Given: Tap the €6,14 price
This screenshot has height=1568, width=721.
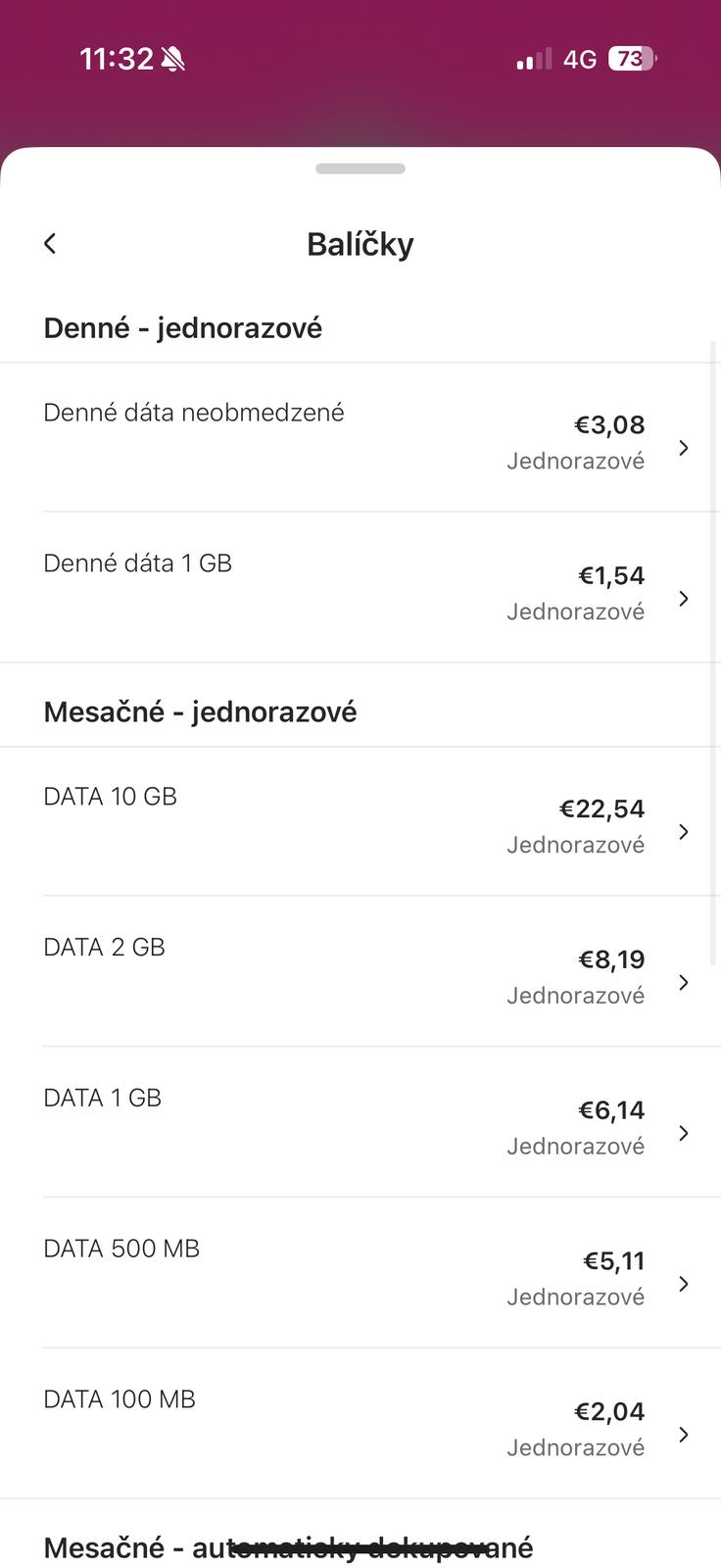Looking at the screenshot, I should click(611, 1110).
